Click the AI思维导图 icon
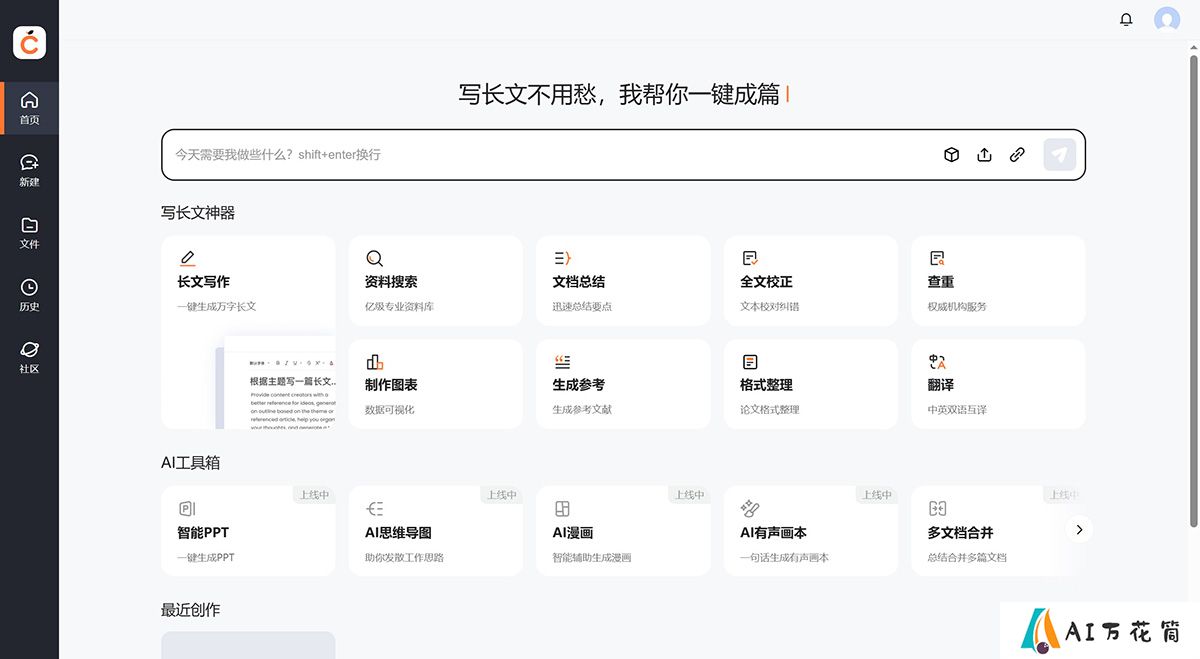Screen dimensions: 1200x659 [374, 509]
